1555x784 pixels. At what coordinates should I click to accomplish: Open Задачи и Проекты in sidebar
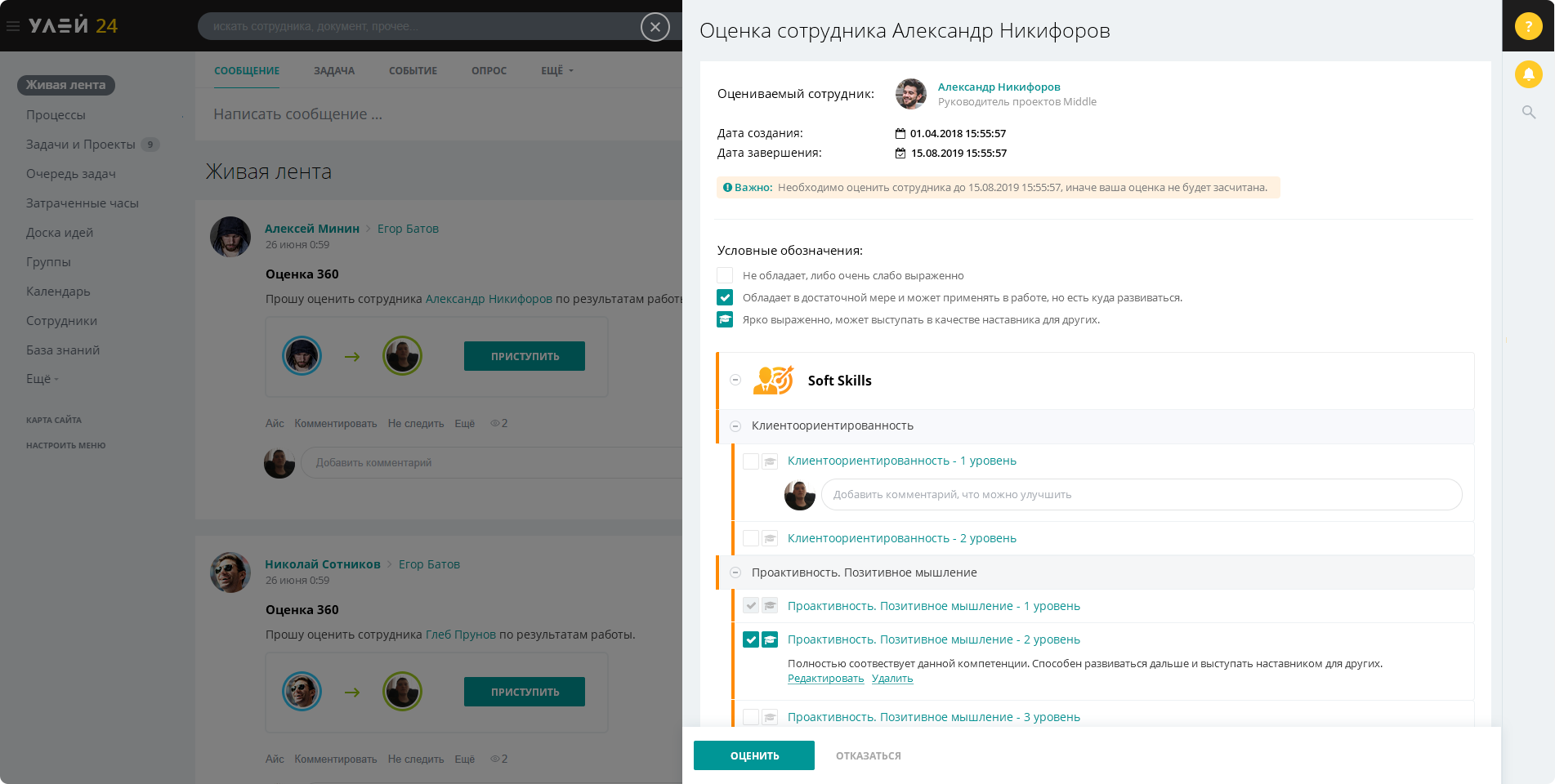(81, 145)
